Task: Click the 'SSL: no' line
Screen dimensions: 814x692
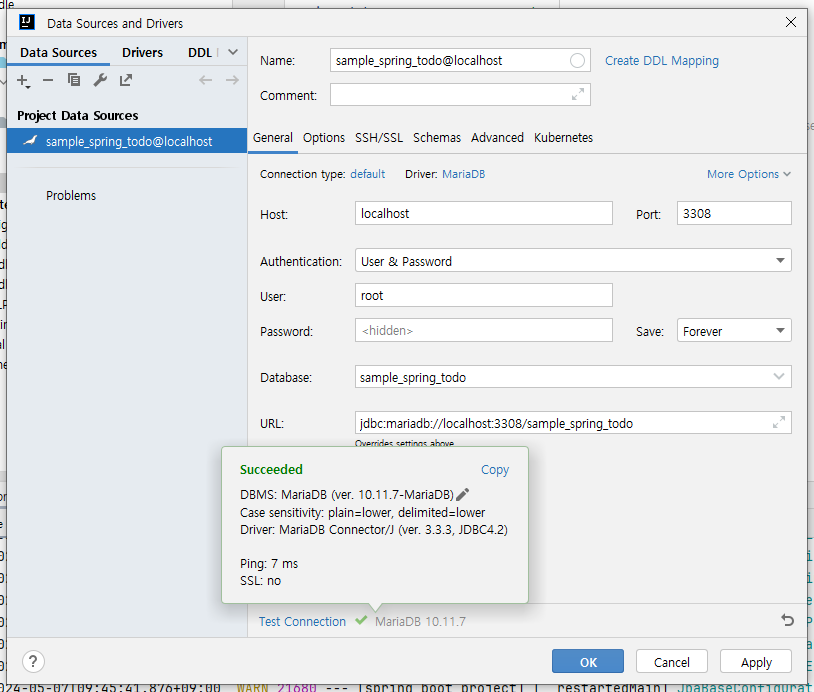Action: (x=260, y=580)
